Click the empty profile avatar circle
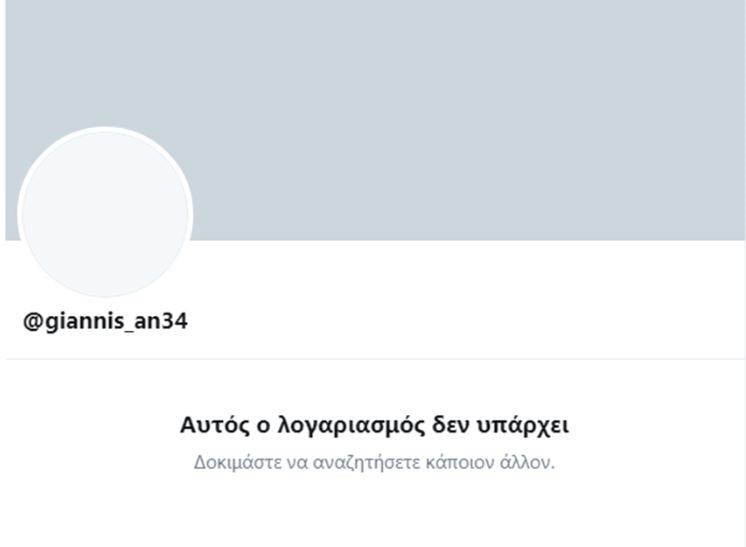This screenshot has width=746, height=547. pyautogui.click(x=105, y=213)
